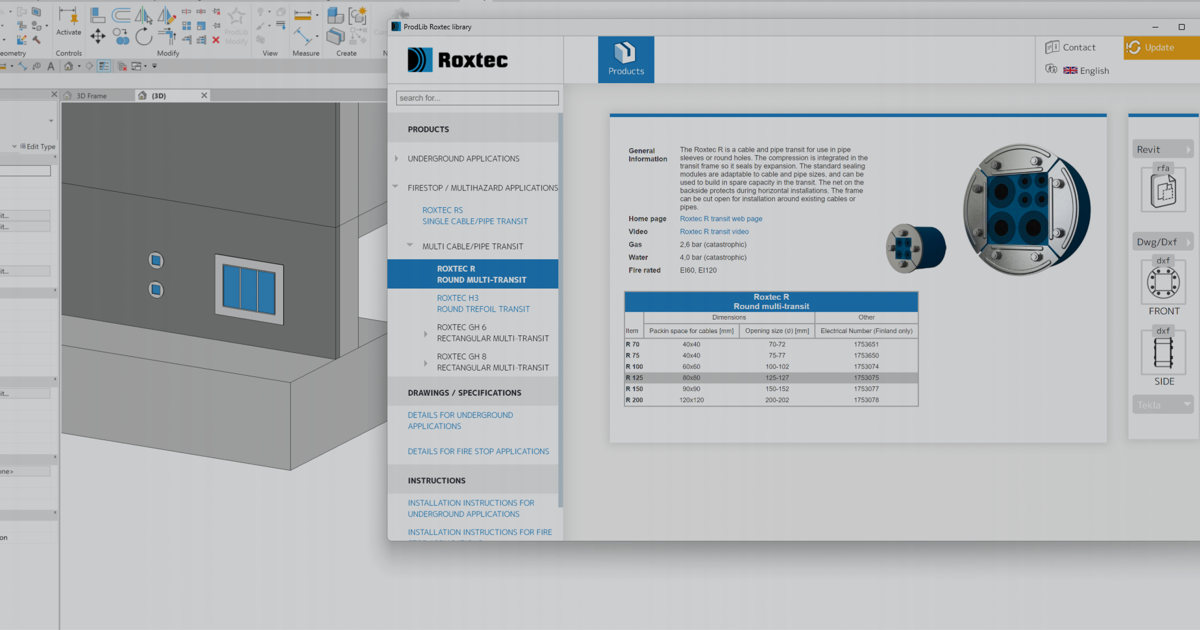The height and width of the screenshot is (630, 1200).
Task: Switch to the 3D Frame tab
Action: click(91, 95)
